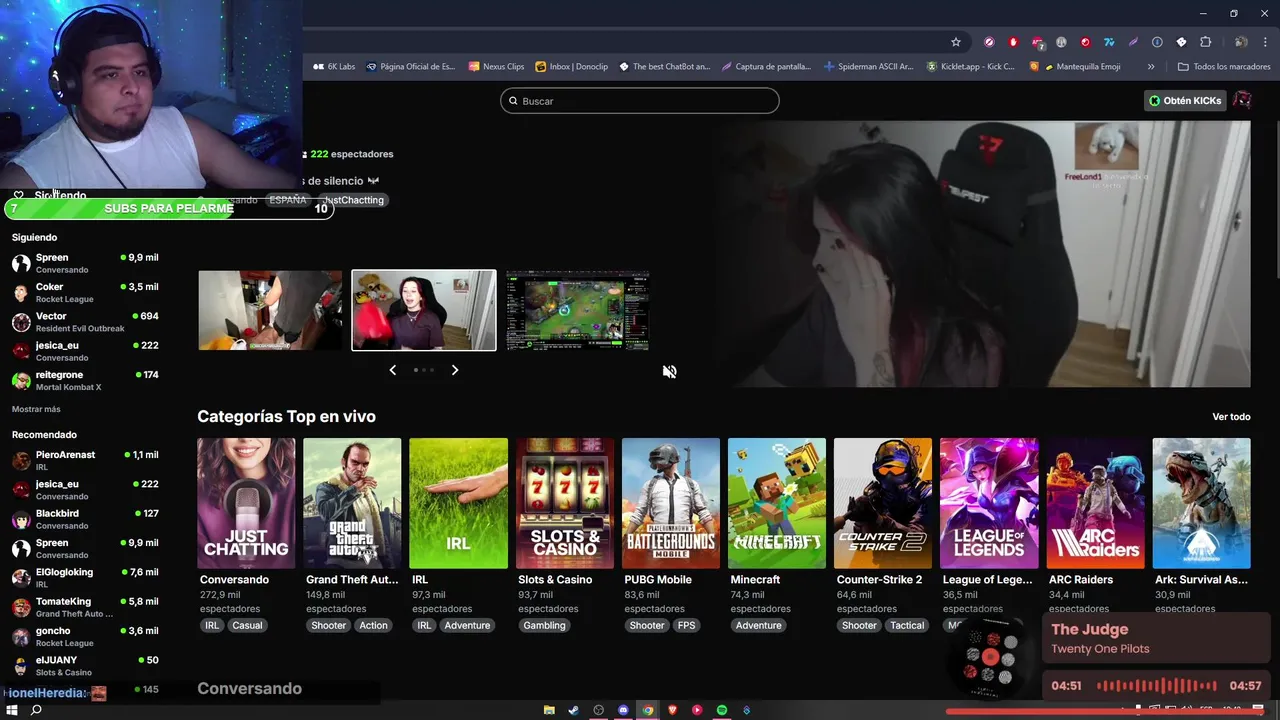Select the FPS tag under PUBG Mobile

click(x=686, y=625)
